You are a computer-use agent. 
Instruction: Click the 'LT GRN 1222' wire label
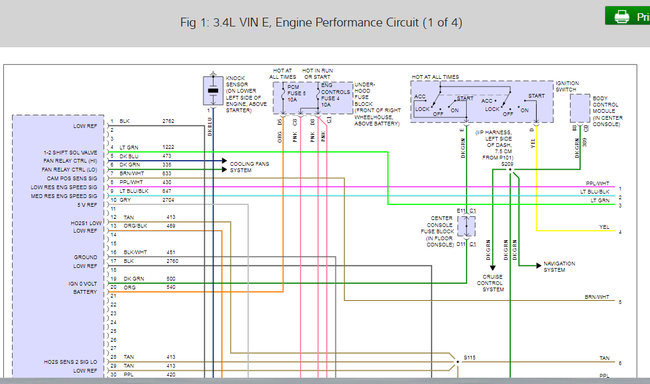147,147
